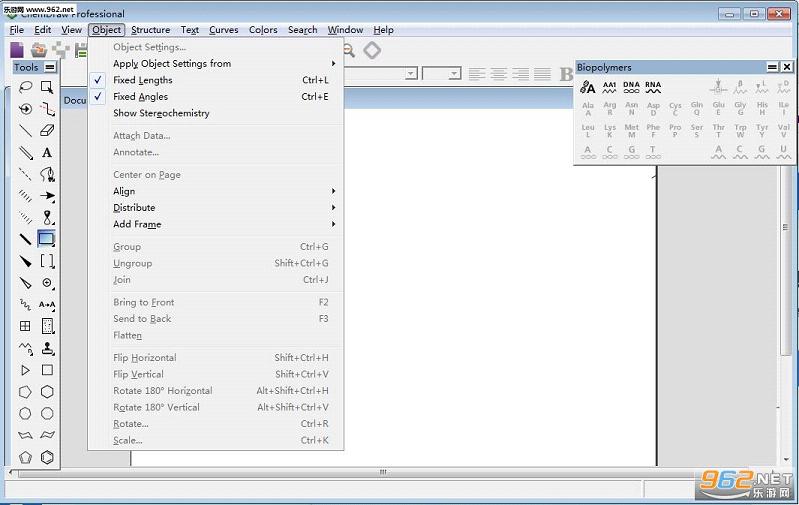Select the Structure Perspective tool

pos(25,109)
